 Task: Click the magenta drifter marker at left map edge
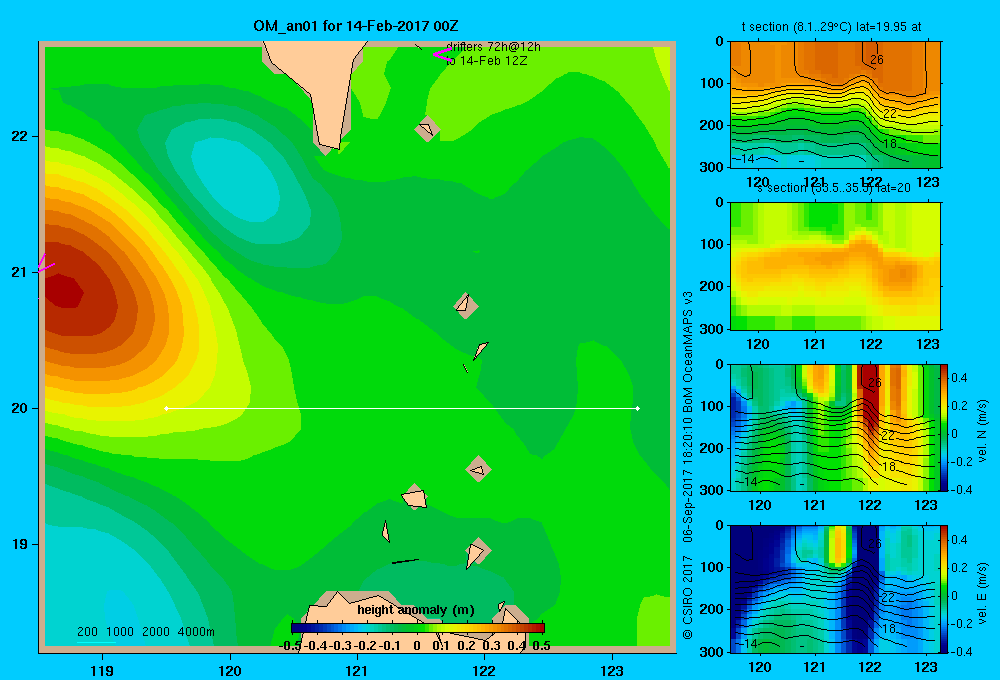45,263
